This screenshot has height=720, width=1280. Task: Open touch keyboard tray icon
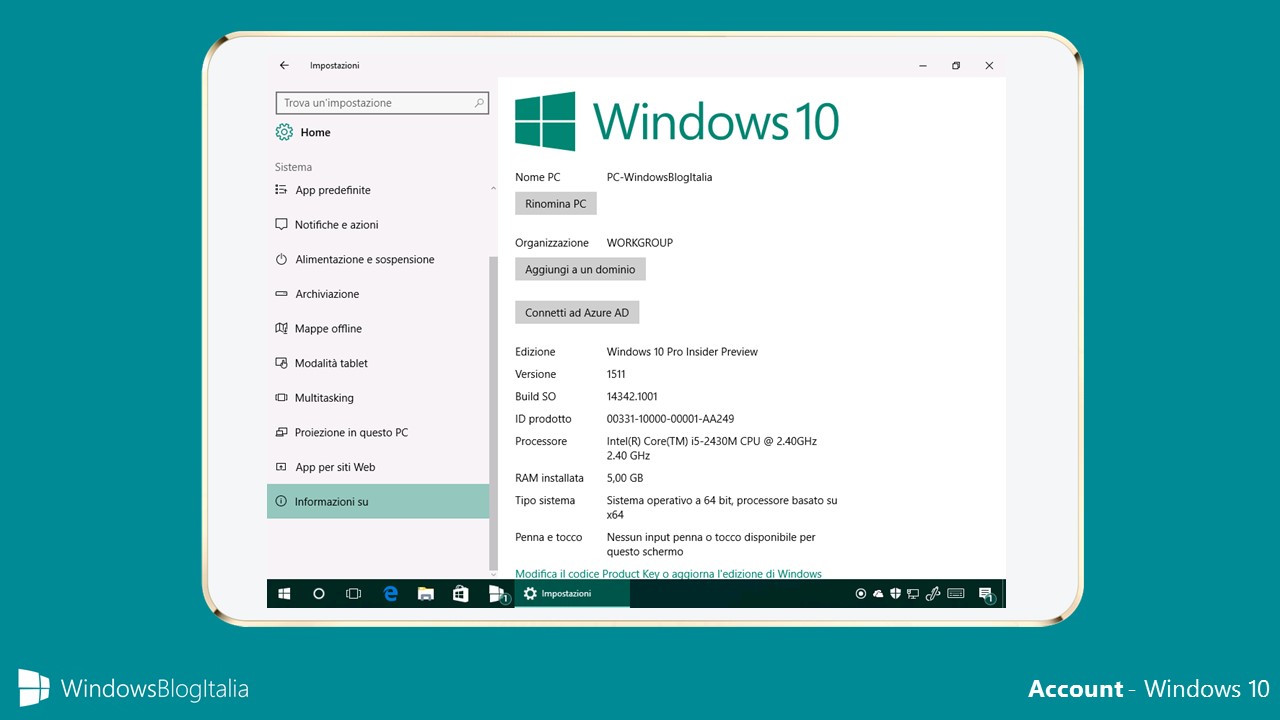(x=956, y=594)
